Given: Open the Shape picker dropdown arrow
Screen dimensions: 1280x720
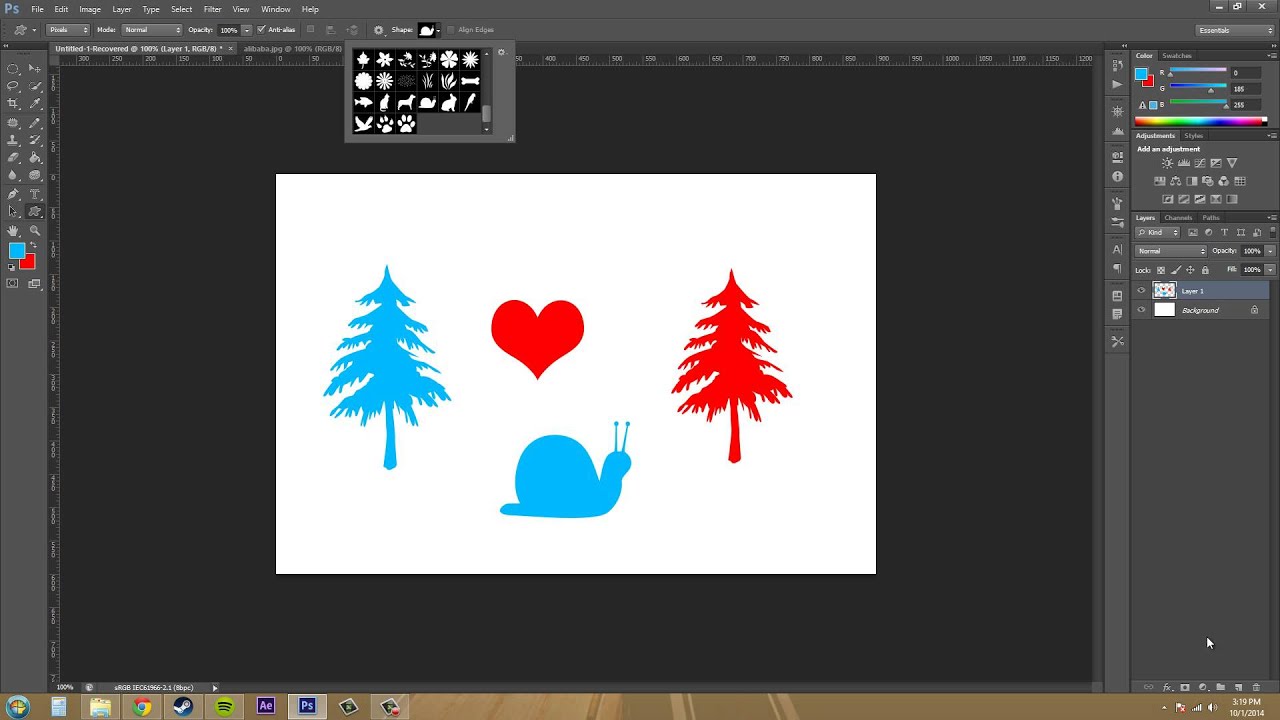Looking at the screenshot, I should pos(438,30).
